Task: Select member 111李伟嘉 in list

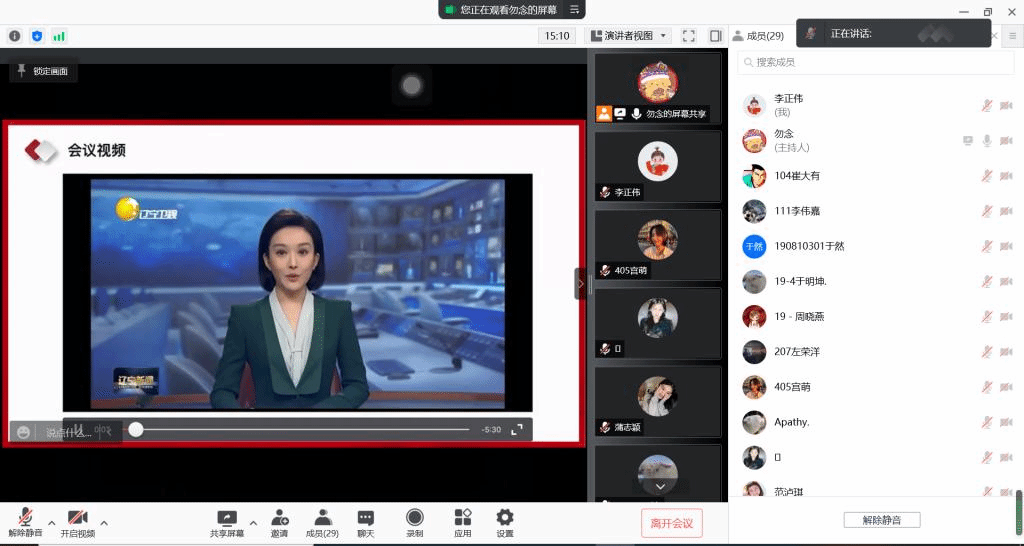Action: 876,211
